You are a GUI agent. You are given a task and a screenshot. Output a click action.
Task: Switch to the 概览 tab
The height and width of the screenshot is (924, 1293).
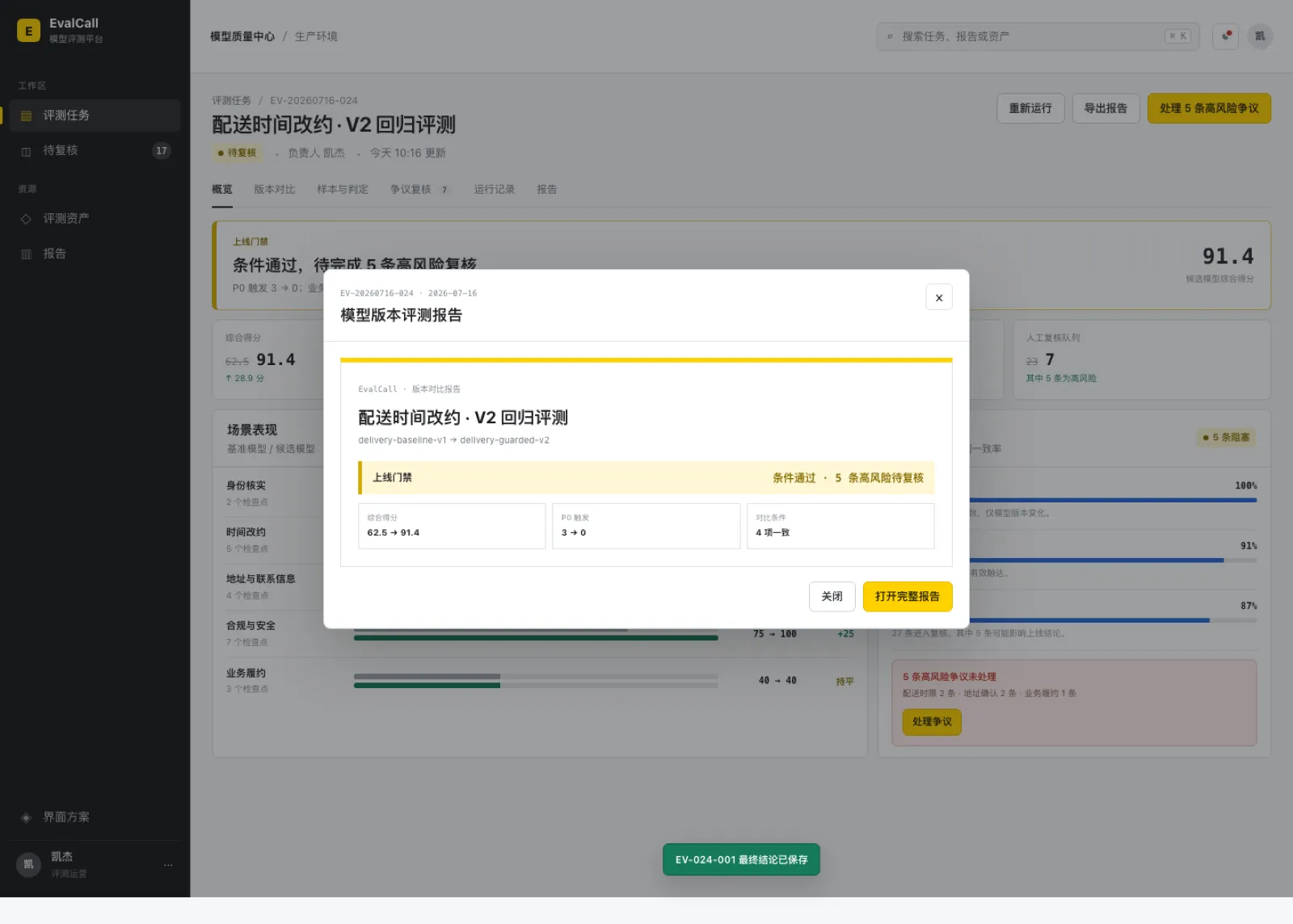[222, 190]
